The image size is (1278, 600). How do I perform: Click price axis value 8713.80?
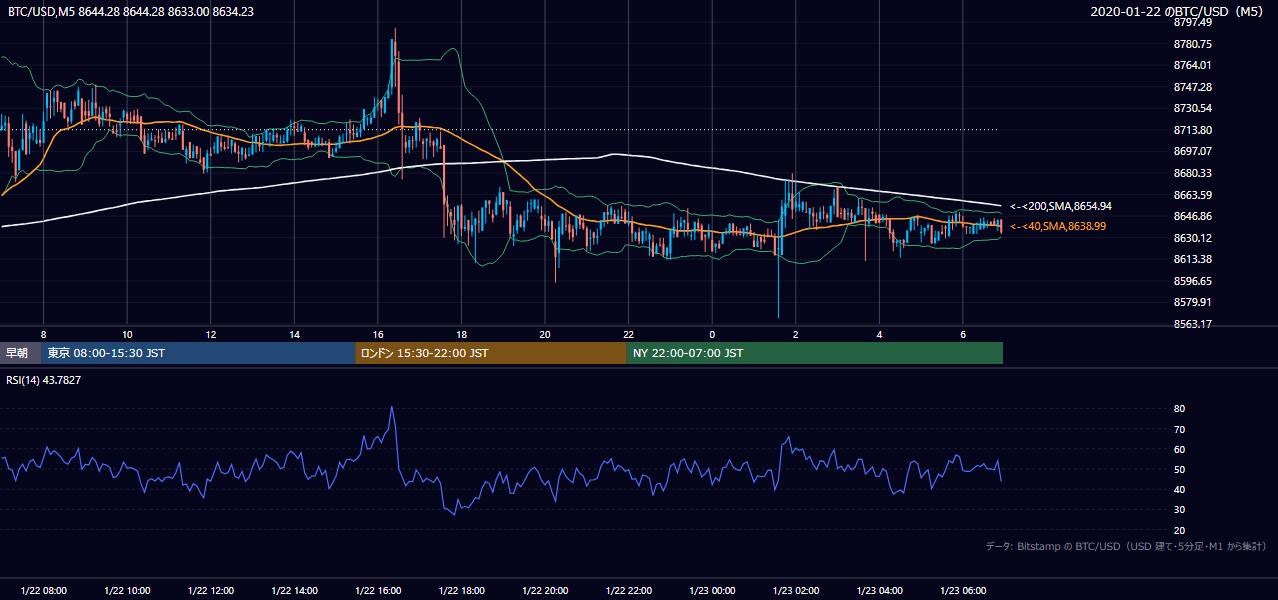1193,130
